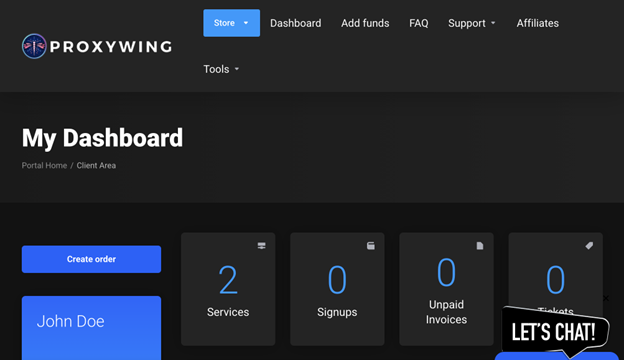Screen dimensions: 624x360
Task: Go to Dashboard in the navigation bar
Action: tap(296, 23)
